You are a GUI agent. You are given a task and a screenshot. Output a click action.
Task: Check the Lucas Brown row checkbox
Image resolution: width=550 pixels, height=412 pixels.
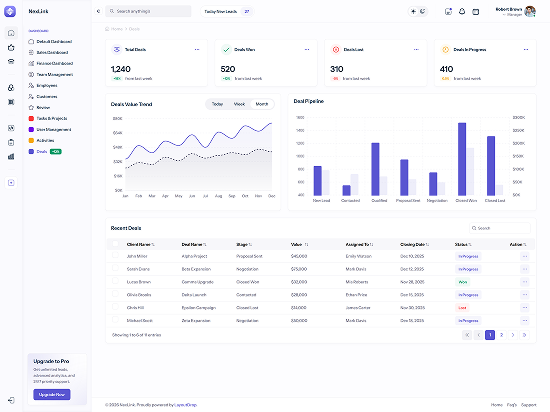tap(115, 281)
